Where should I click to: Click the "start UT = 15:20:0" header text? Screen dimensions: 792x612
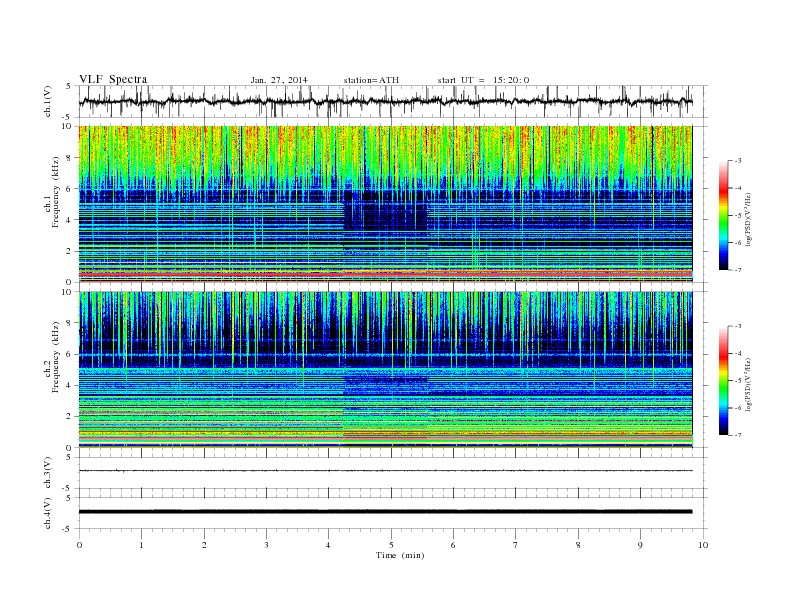click(483, 80)
